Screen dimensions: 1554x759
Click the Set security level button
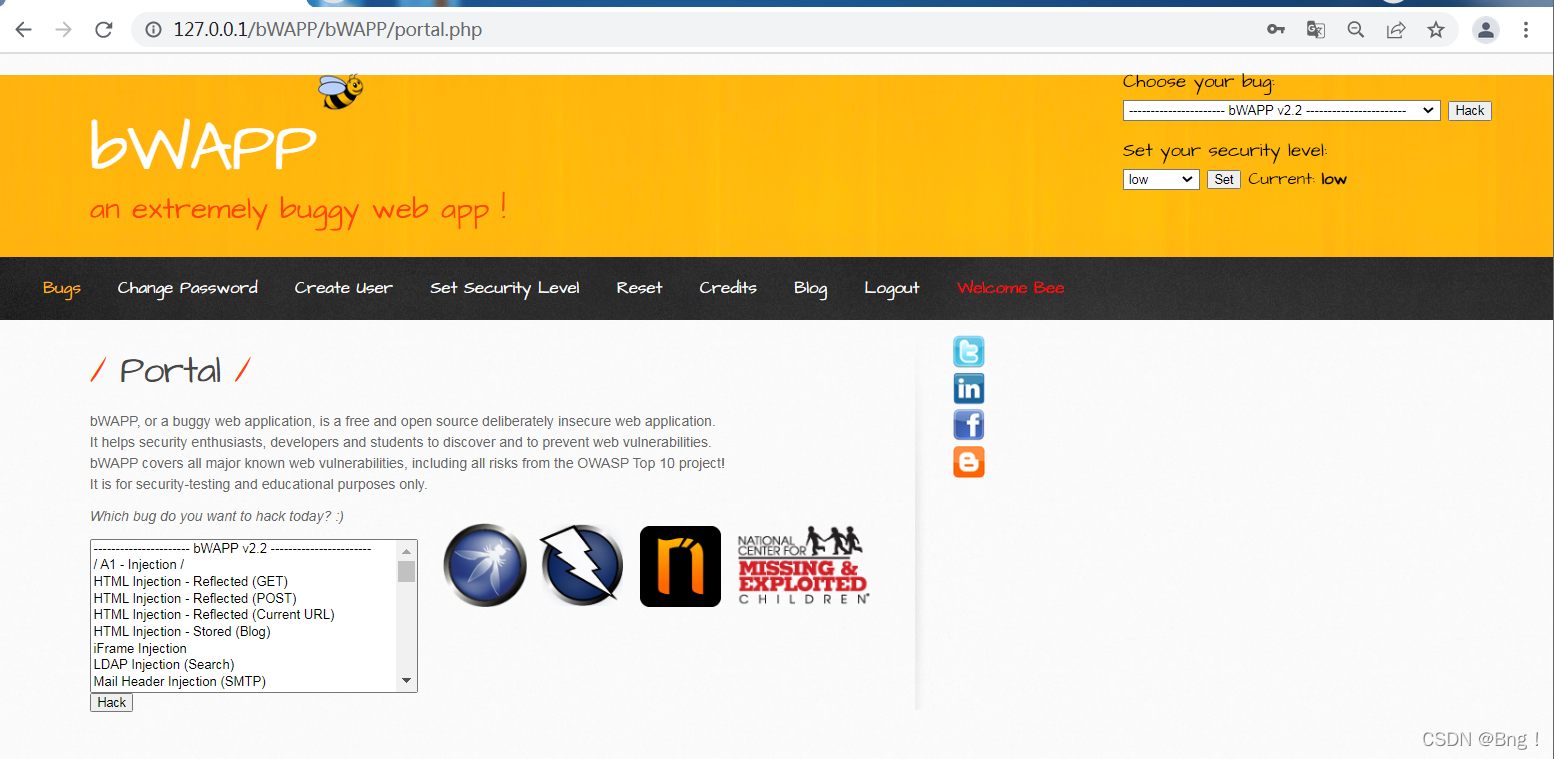1224,180
